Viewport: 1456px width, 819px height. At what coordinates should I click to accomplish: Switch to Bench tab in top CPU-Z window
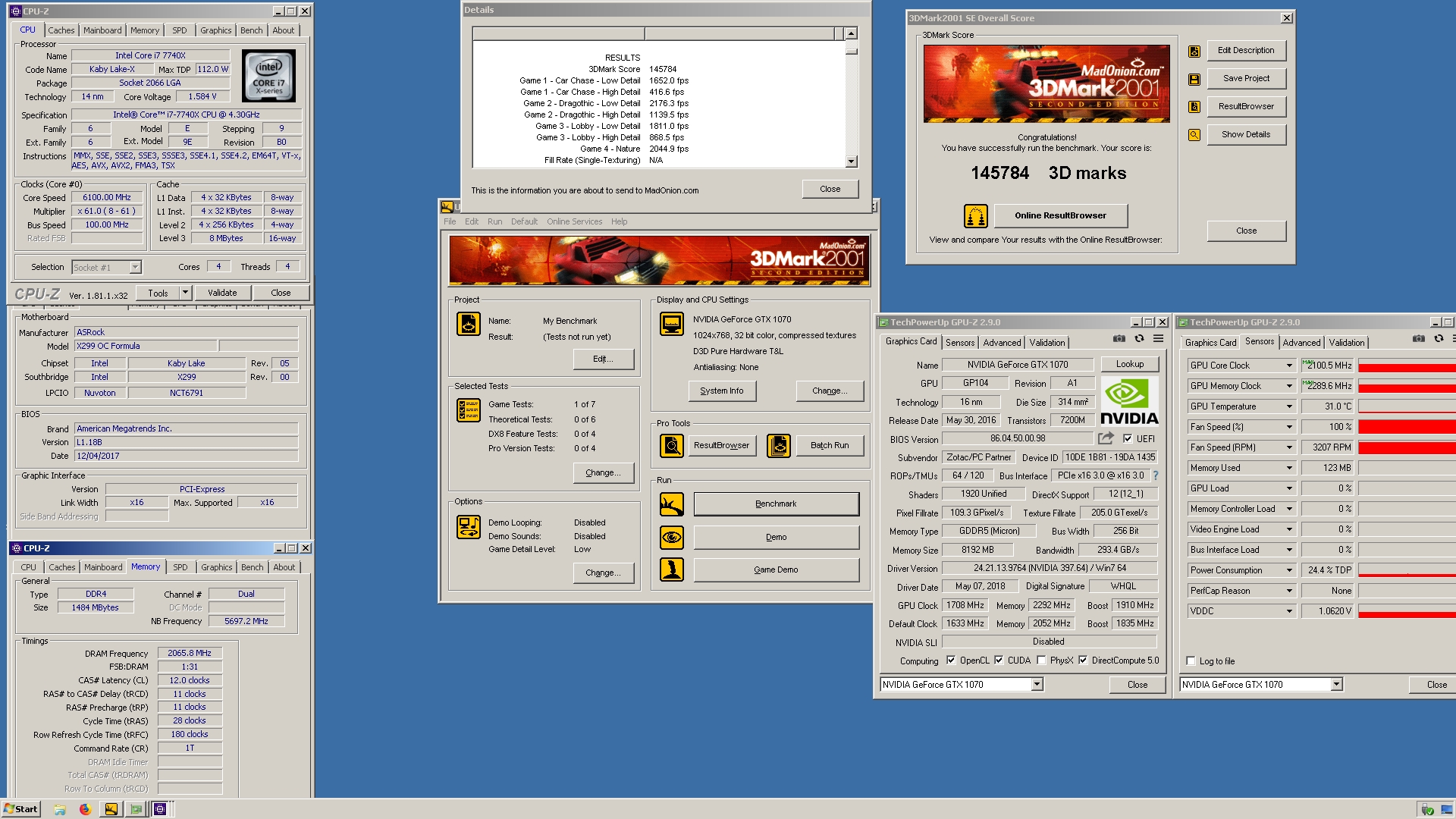point(252,30)
